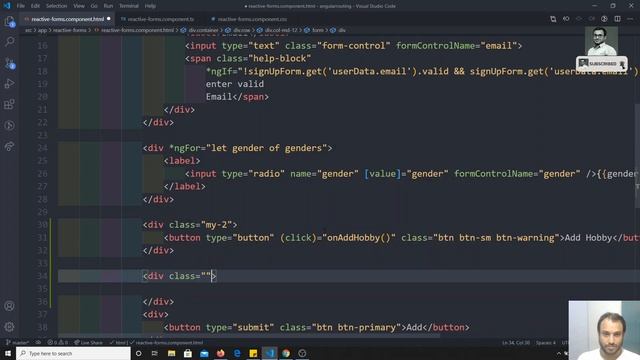This screenshot has width=640, height=360.
Task: Click the onAddHobby() text on line 31
Action: 359,238
